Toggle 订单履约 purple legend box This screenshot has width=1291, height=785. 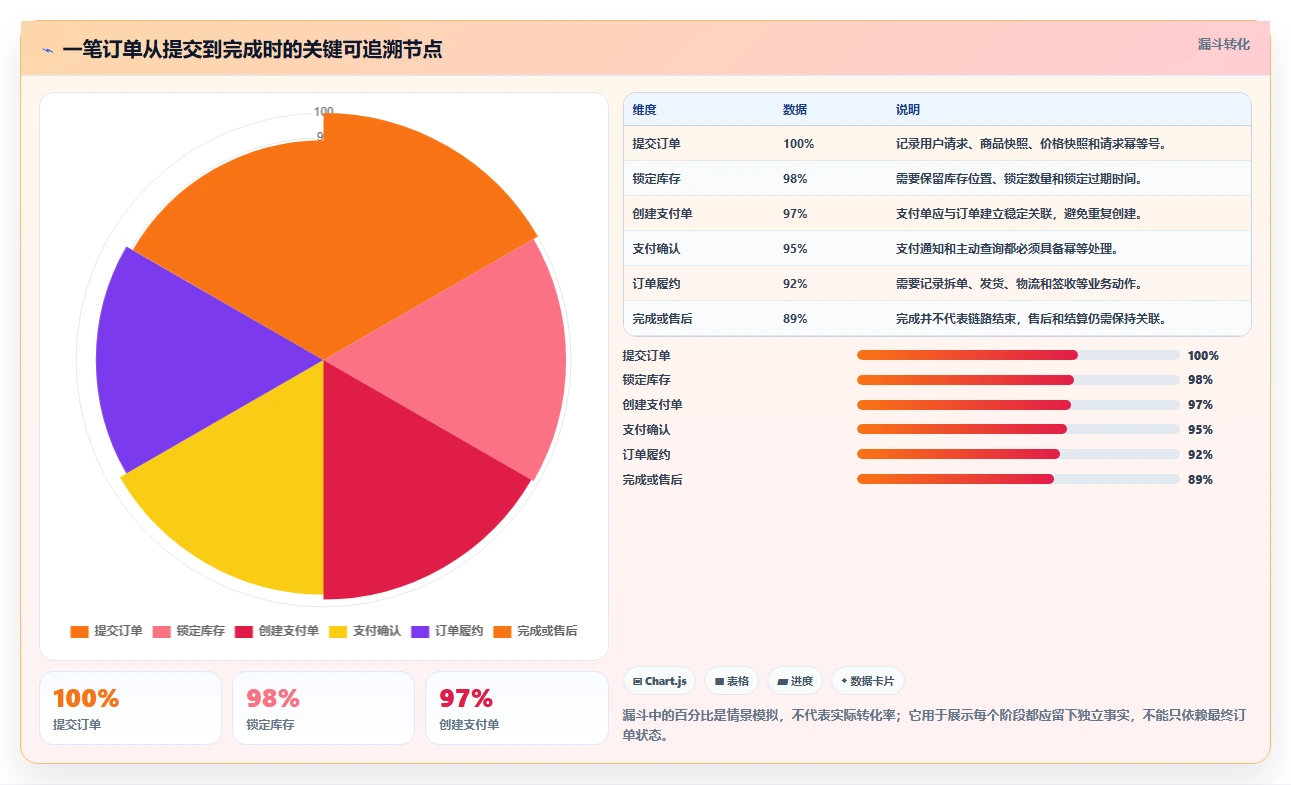coord(420,632)
